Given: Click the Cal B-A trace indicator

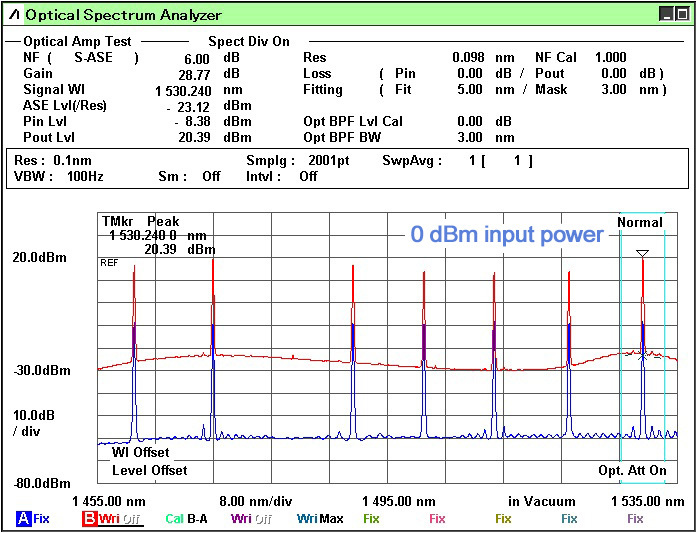Looking at the screenshot, I should (x=187, y=519).
